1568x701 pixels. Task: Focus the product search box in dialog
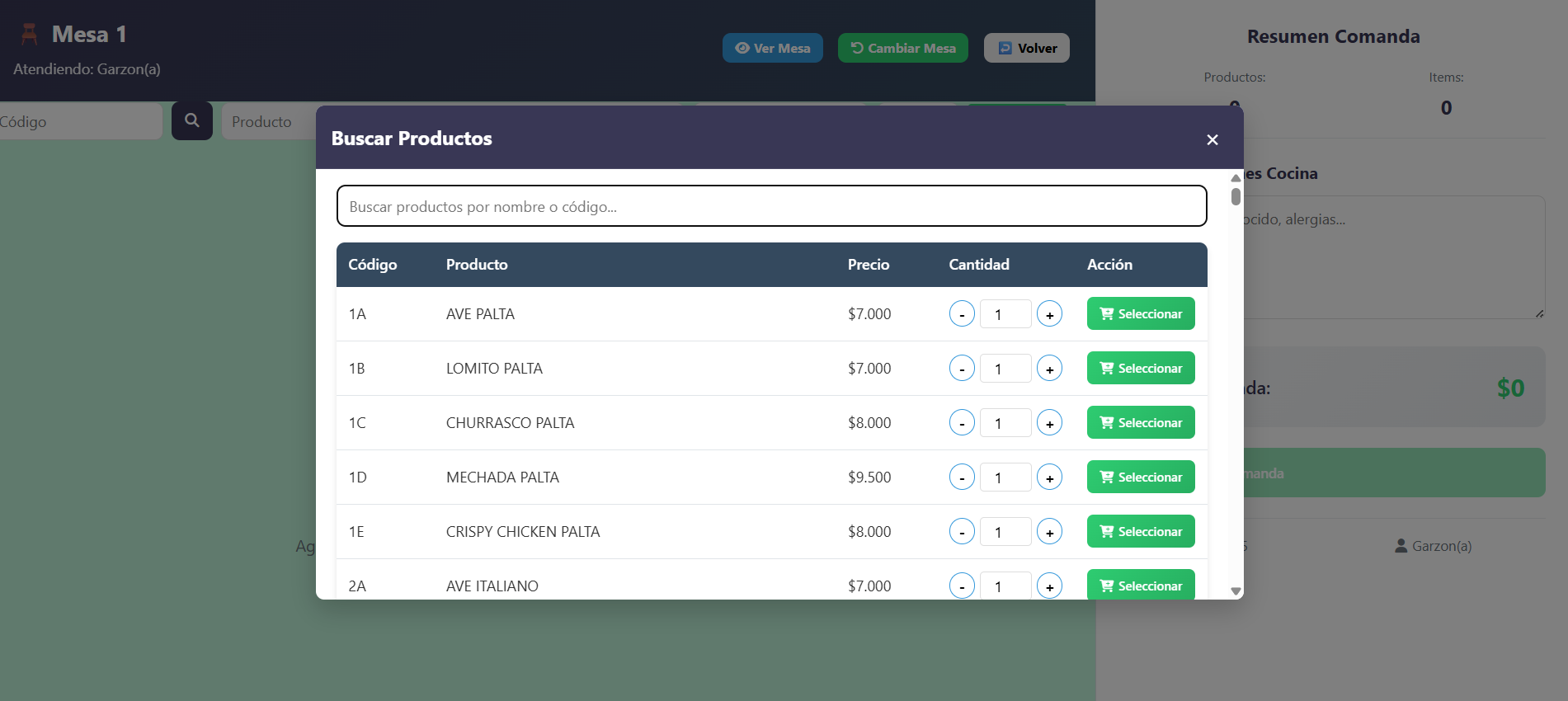click(770, 206)
